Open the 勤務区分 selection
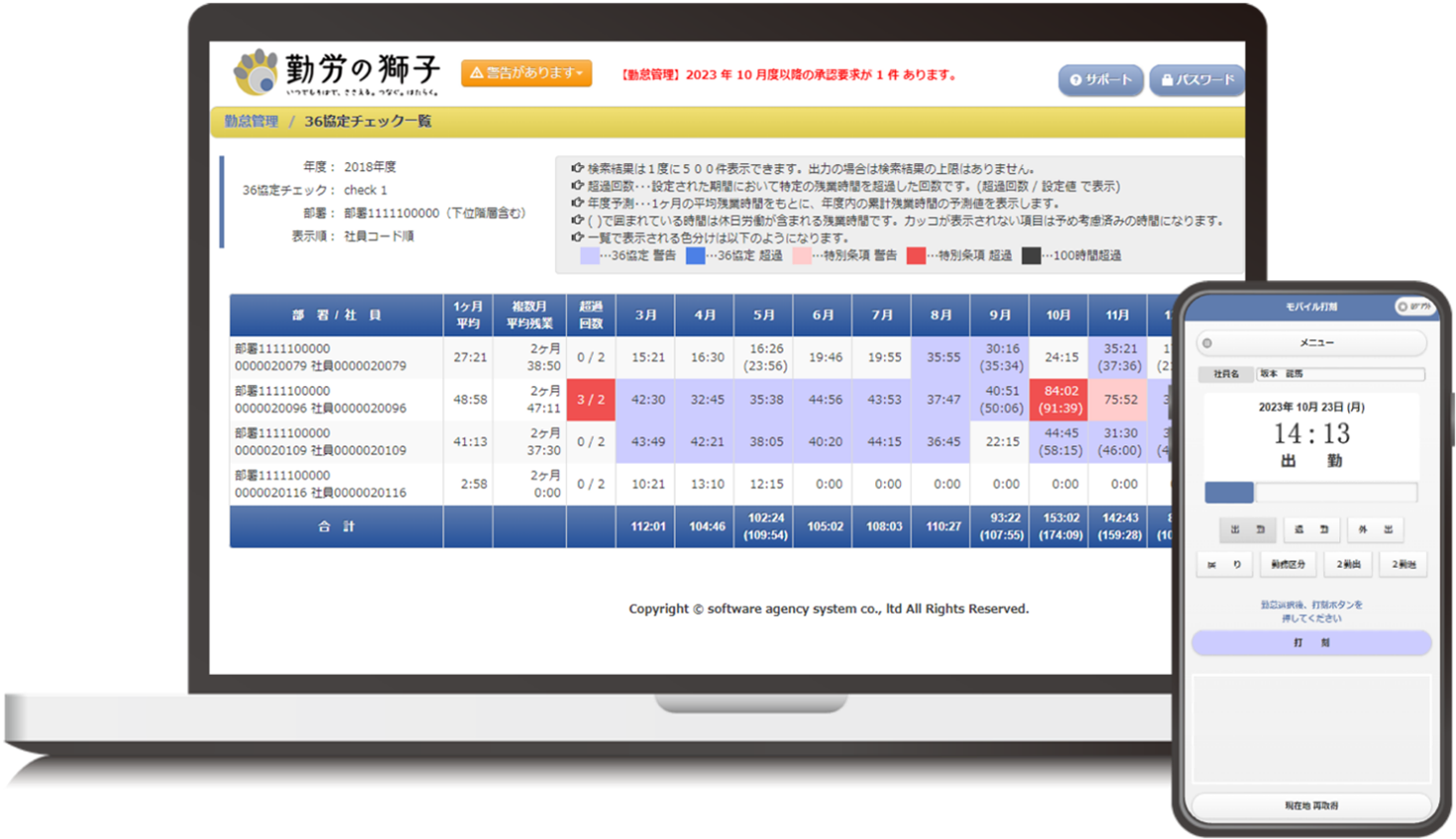1456x839 pixels. coord(1290,563)
